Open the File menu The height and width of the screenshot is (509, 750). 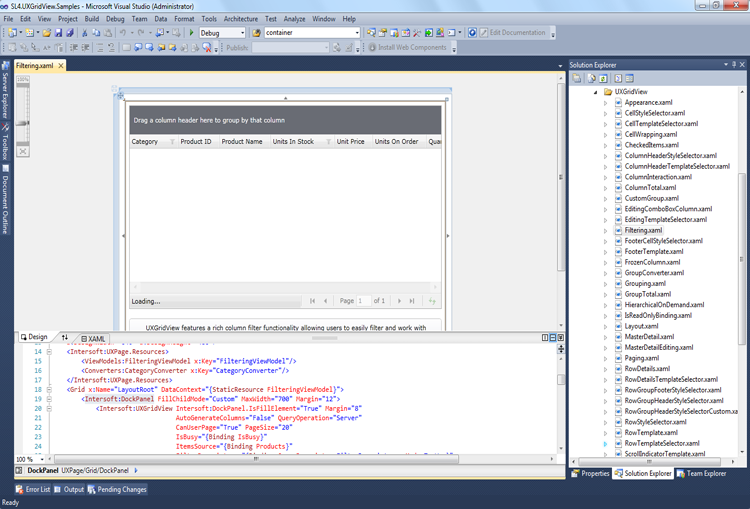(8, 19)
